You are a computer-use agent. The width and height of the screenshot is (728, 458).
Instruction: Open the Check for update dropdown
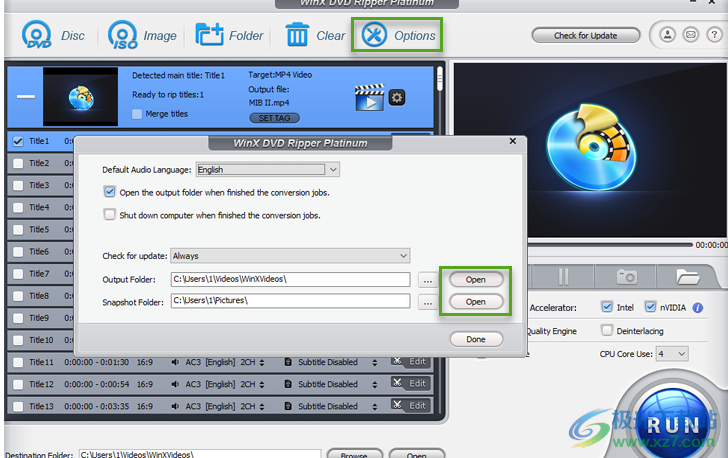click(290, 255)
